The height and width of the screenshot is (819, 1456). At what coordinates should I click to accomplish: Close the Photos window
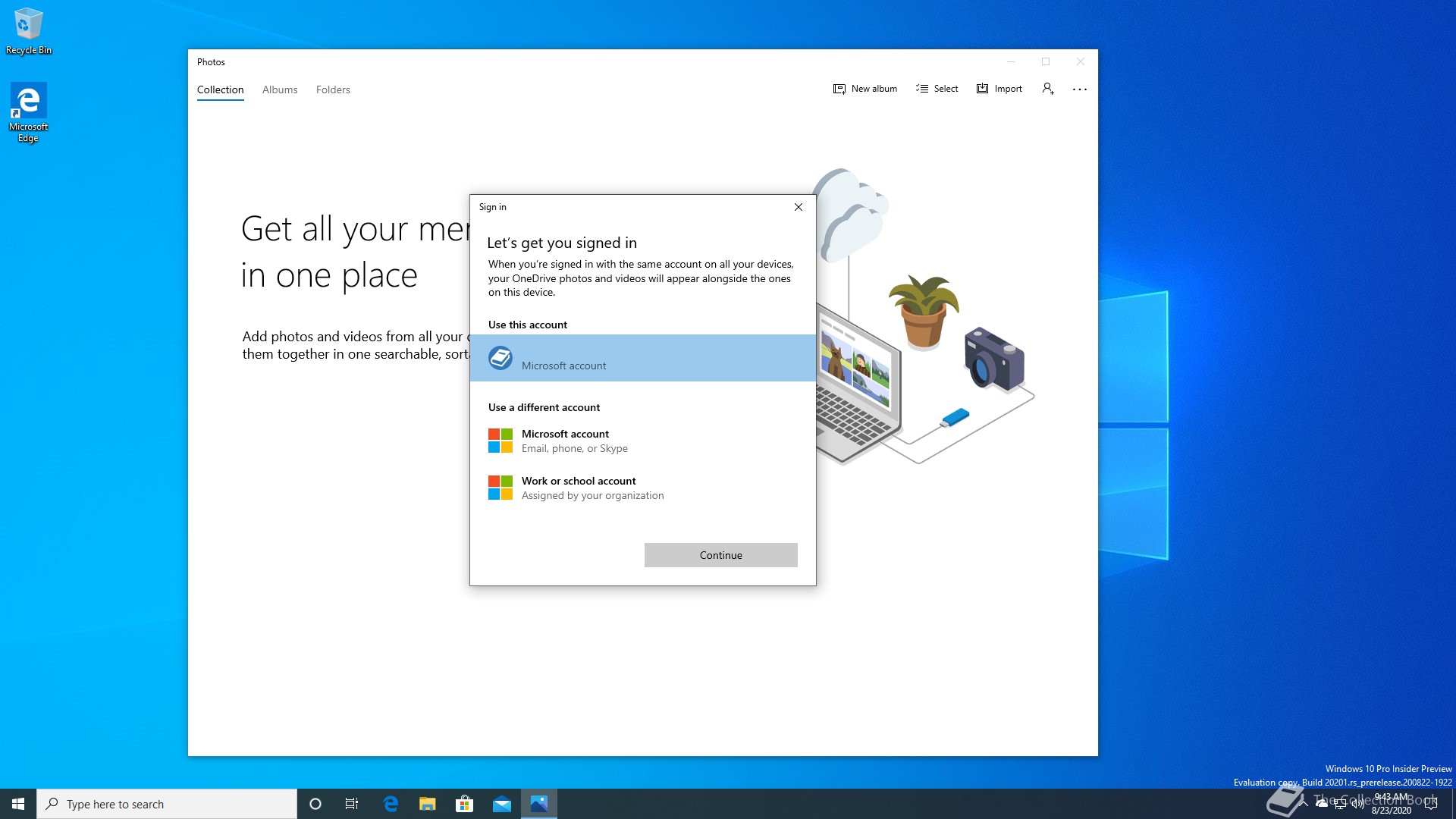pos(1081,61)
